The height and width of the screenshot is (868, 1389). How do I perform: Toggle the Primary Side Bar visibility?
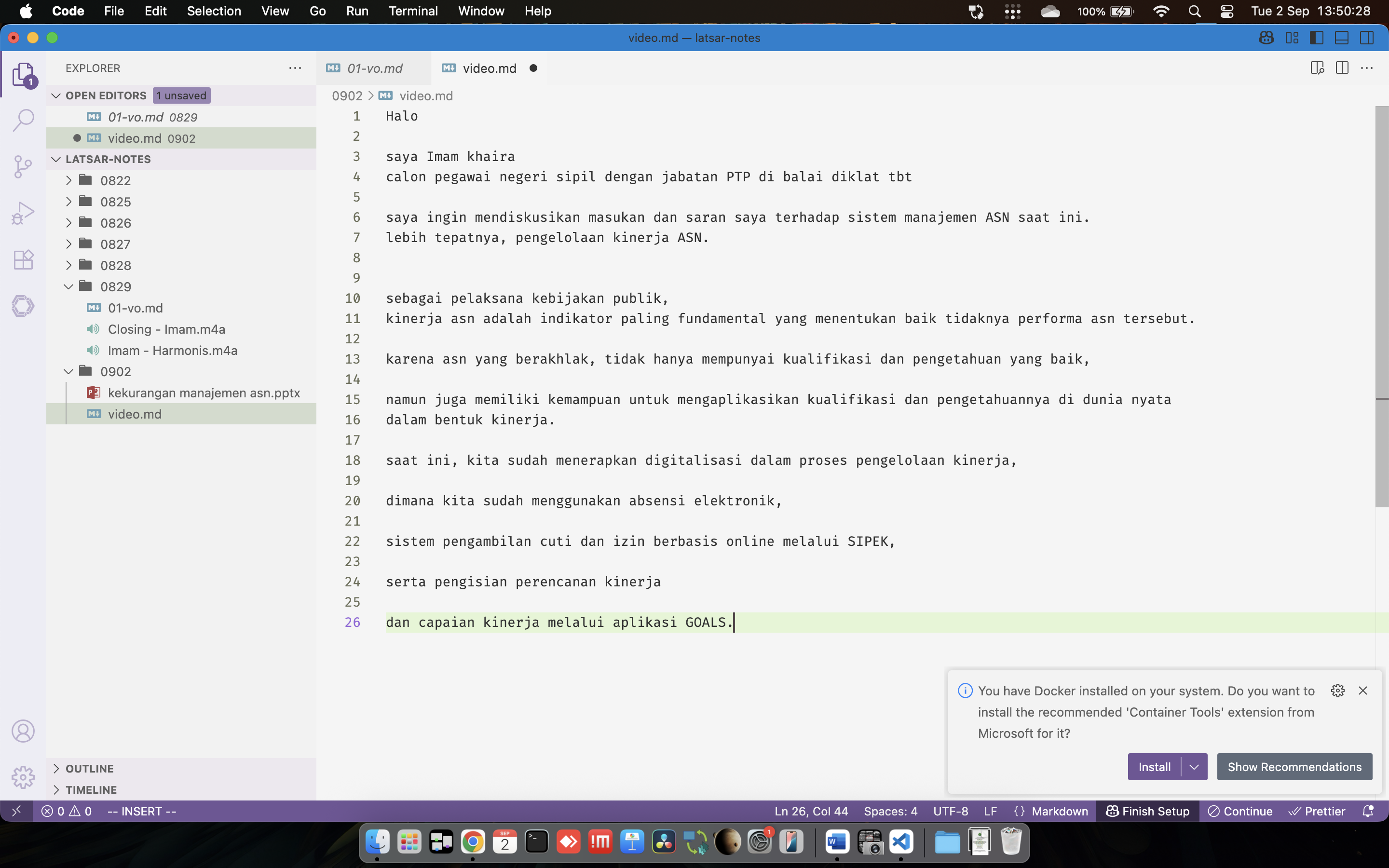[1317, 38]
